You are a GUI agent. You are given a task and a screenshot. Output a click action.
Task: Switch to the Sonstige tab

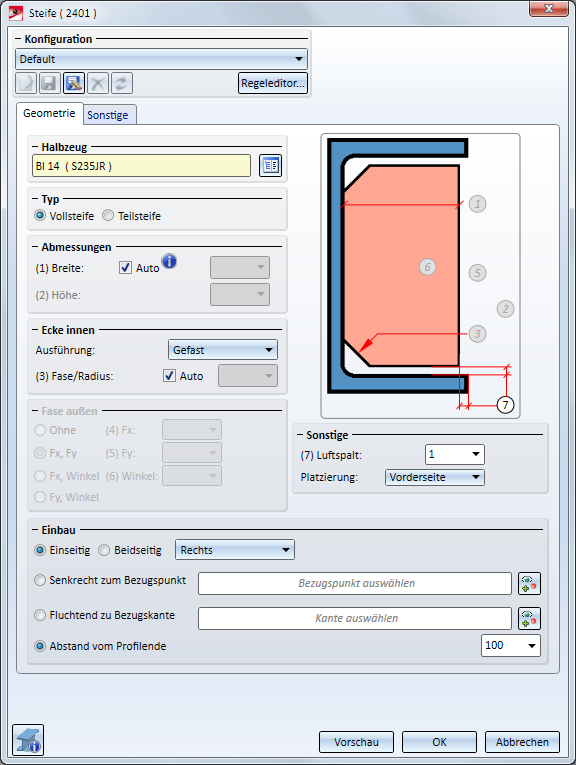(x=108, y=115)
